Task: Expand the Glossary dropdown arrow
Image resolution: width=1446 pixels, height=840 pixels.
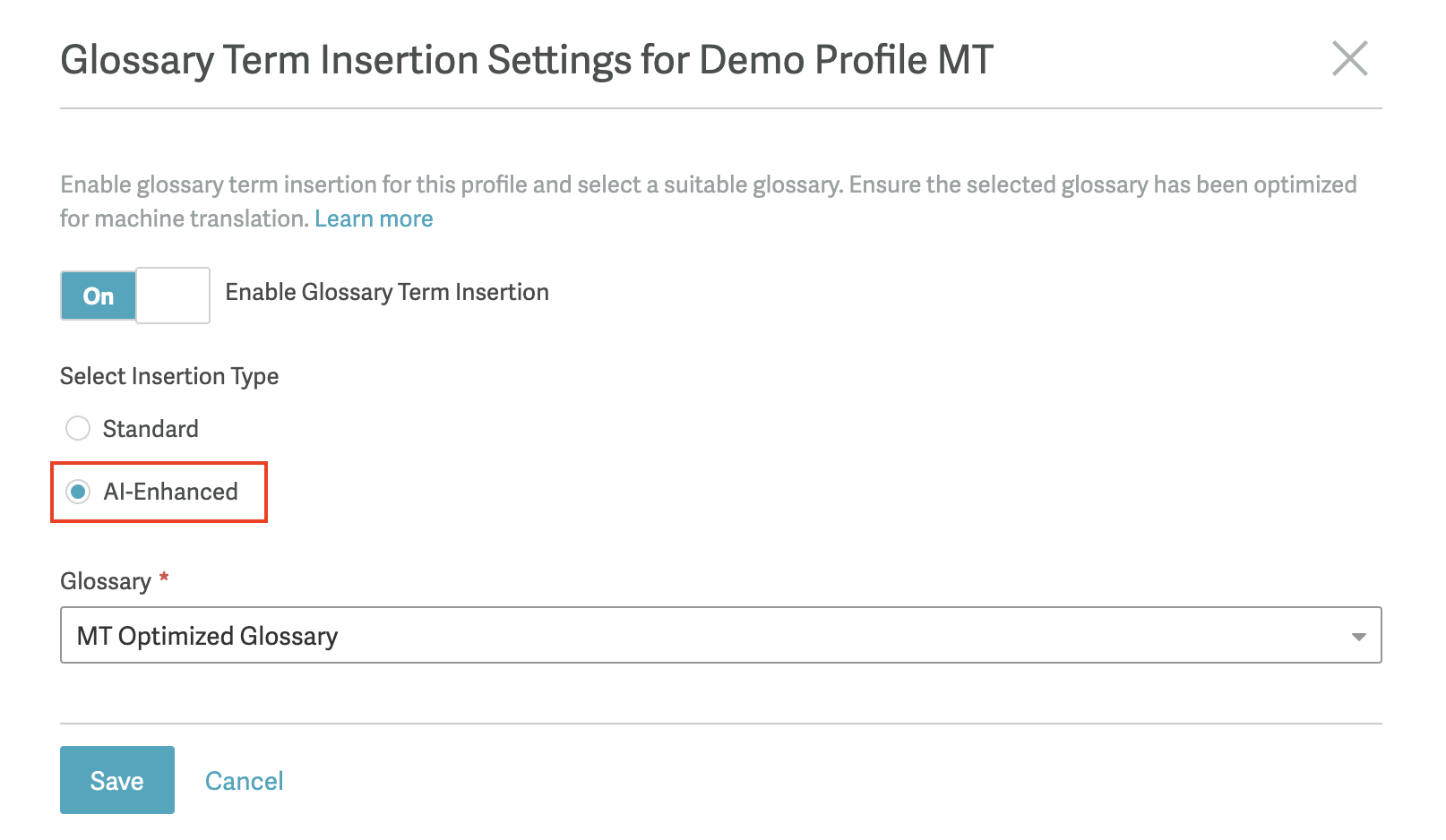Action: [1358, 637]
